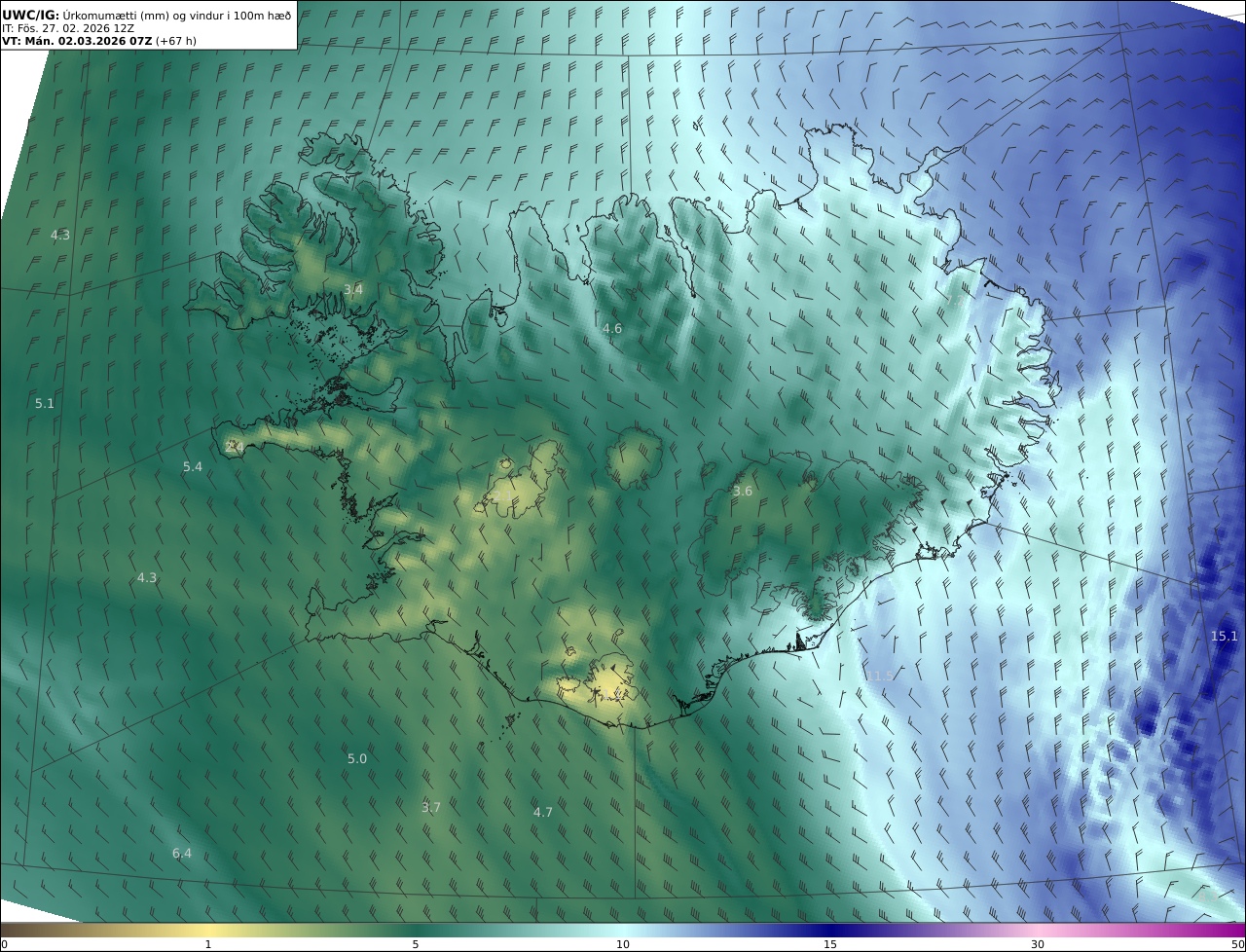Select the 5.4 precipitable water value
This screenshot has width=1246, height=952.
(x=193, y=467)
